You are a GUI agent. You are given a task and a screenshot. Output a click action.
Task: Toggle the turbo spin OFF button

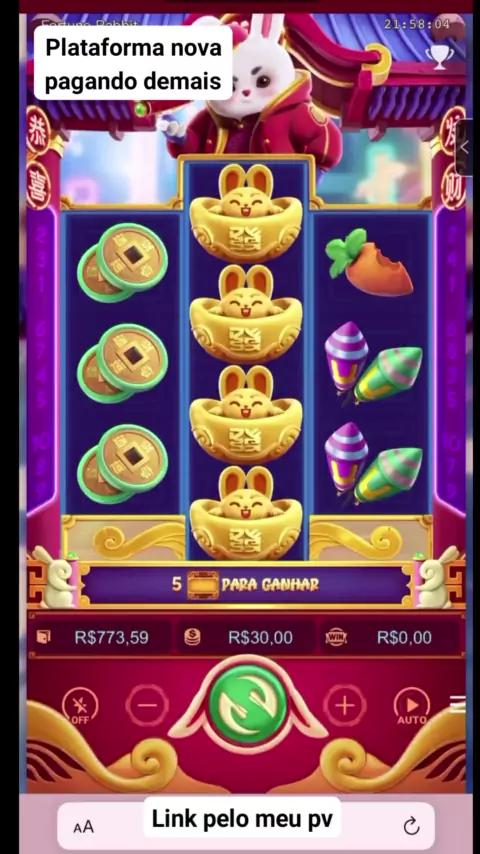(80, 706)
